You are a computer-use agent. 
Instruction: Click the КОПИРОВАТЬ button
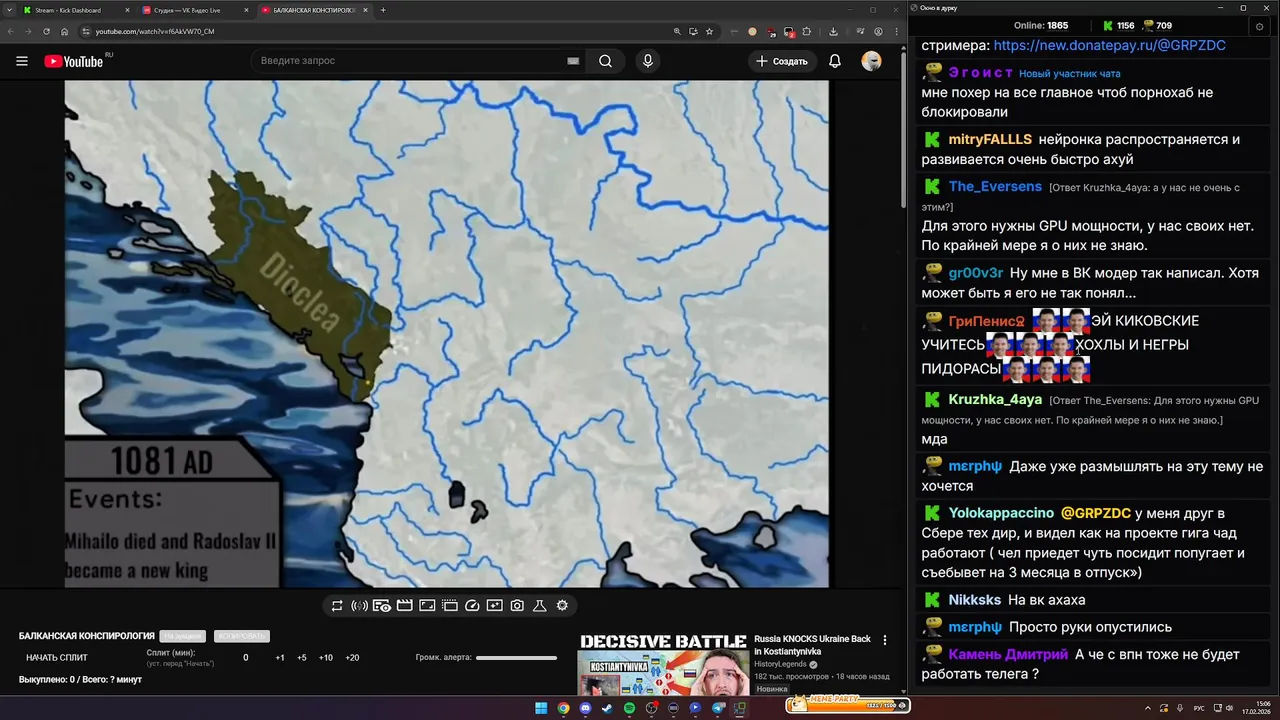tap(241, 636)
